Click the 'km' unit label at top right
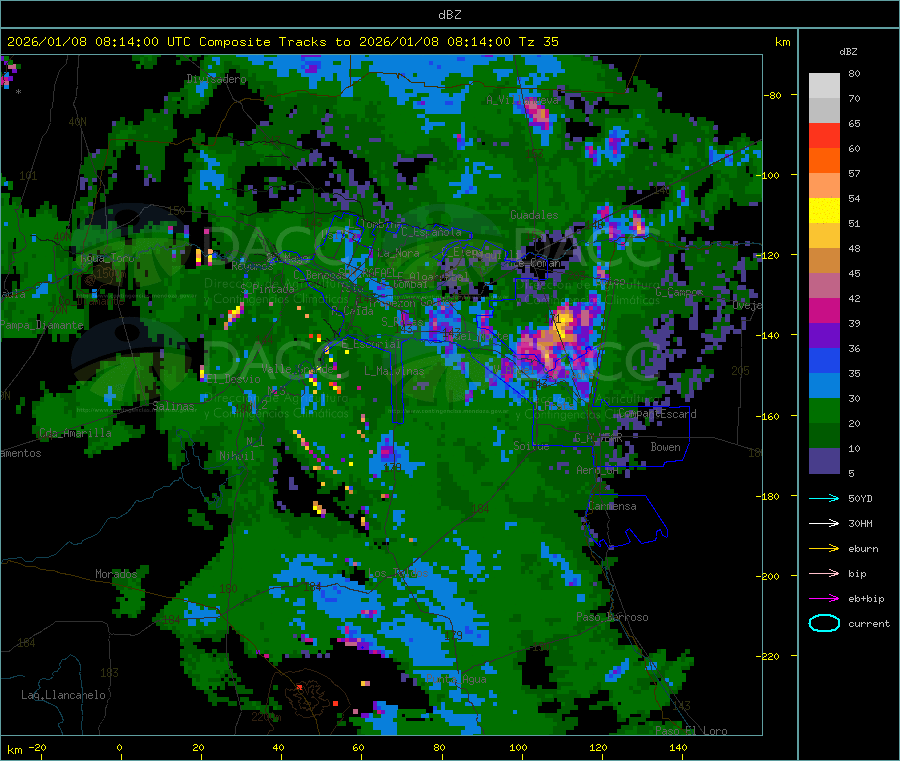Screen dimensions: 900x761 pos(782,42)
